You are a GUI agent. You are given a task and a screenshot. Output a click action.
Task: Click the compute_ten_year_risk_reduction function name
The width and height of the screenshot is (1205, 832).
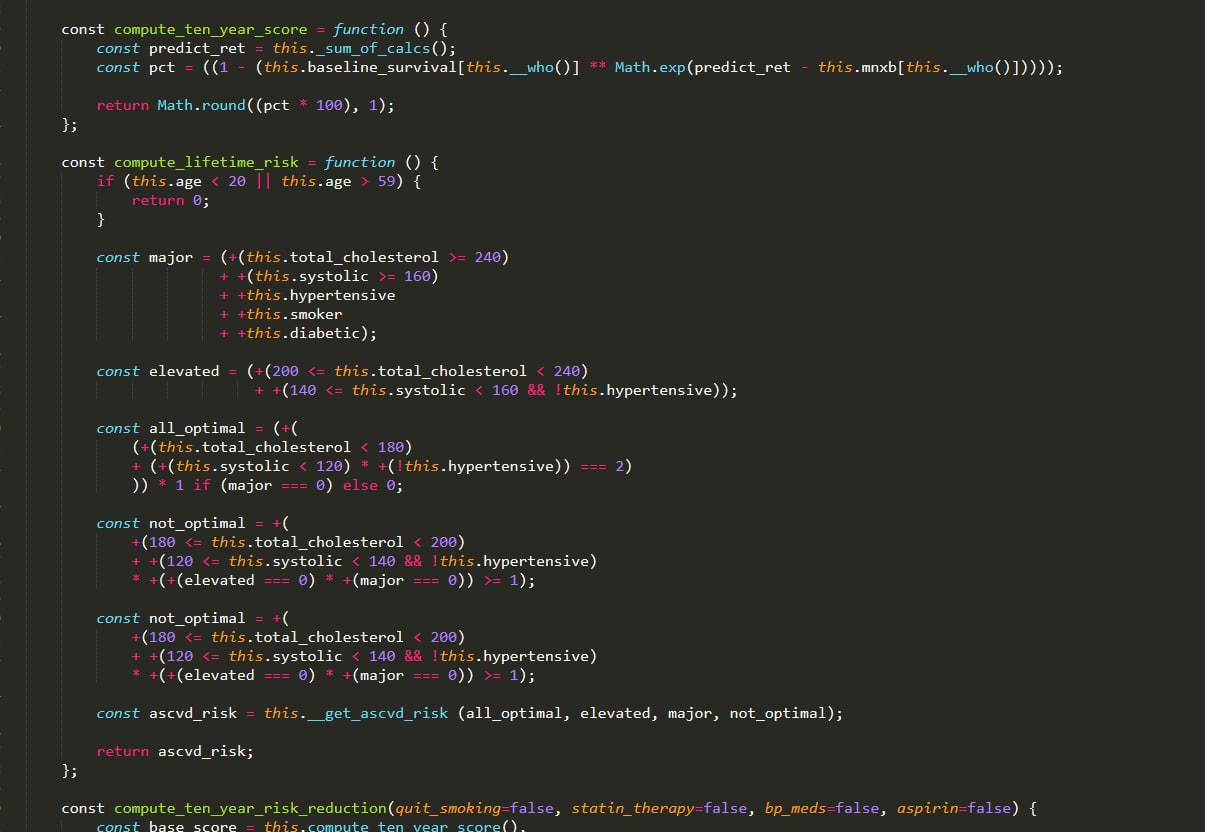coord(250,808)
